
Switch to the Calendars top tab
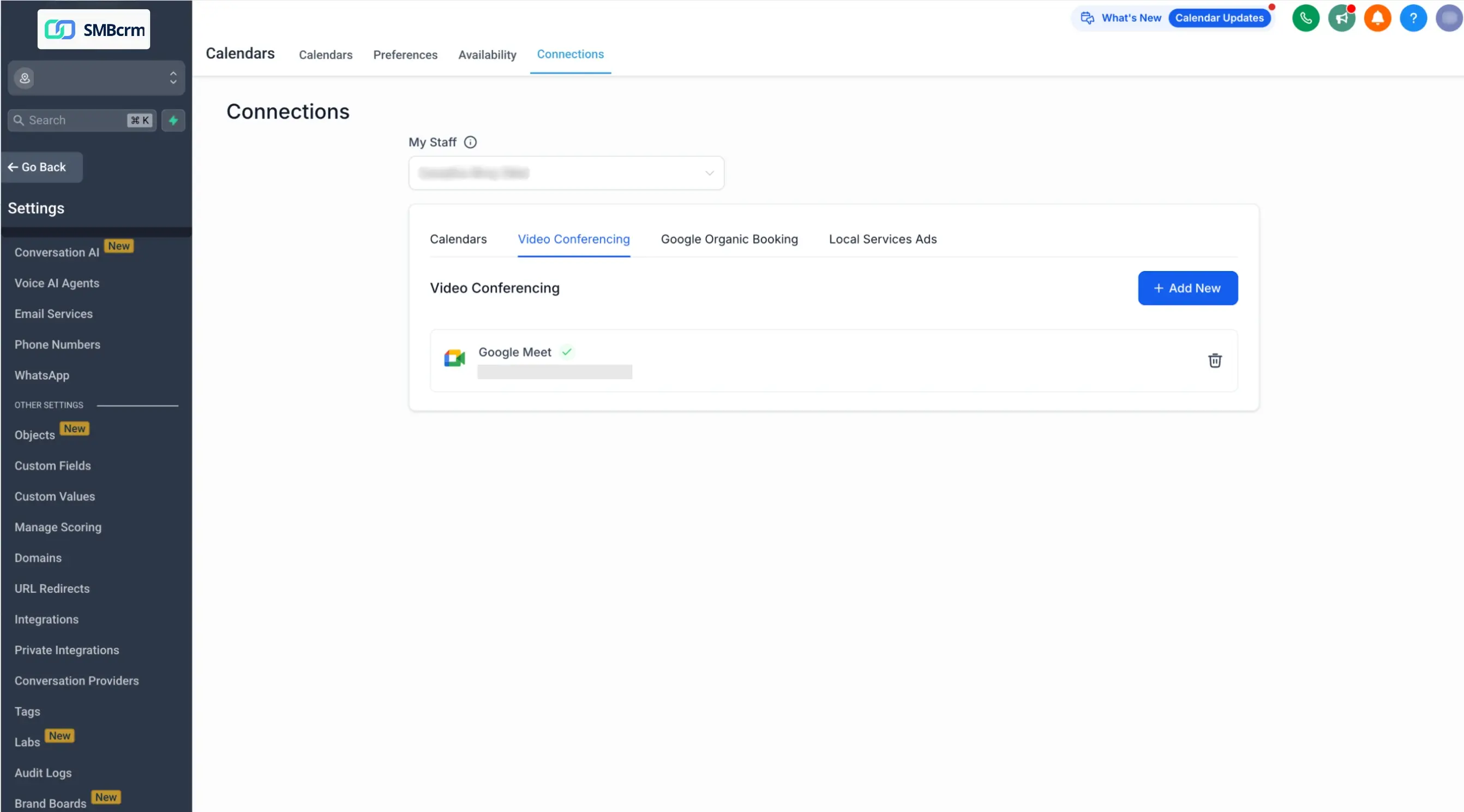pos(326,55)
